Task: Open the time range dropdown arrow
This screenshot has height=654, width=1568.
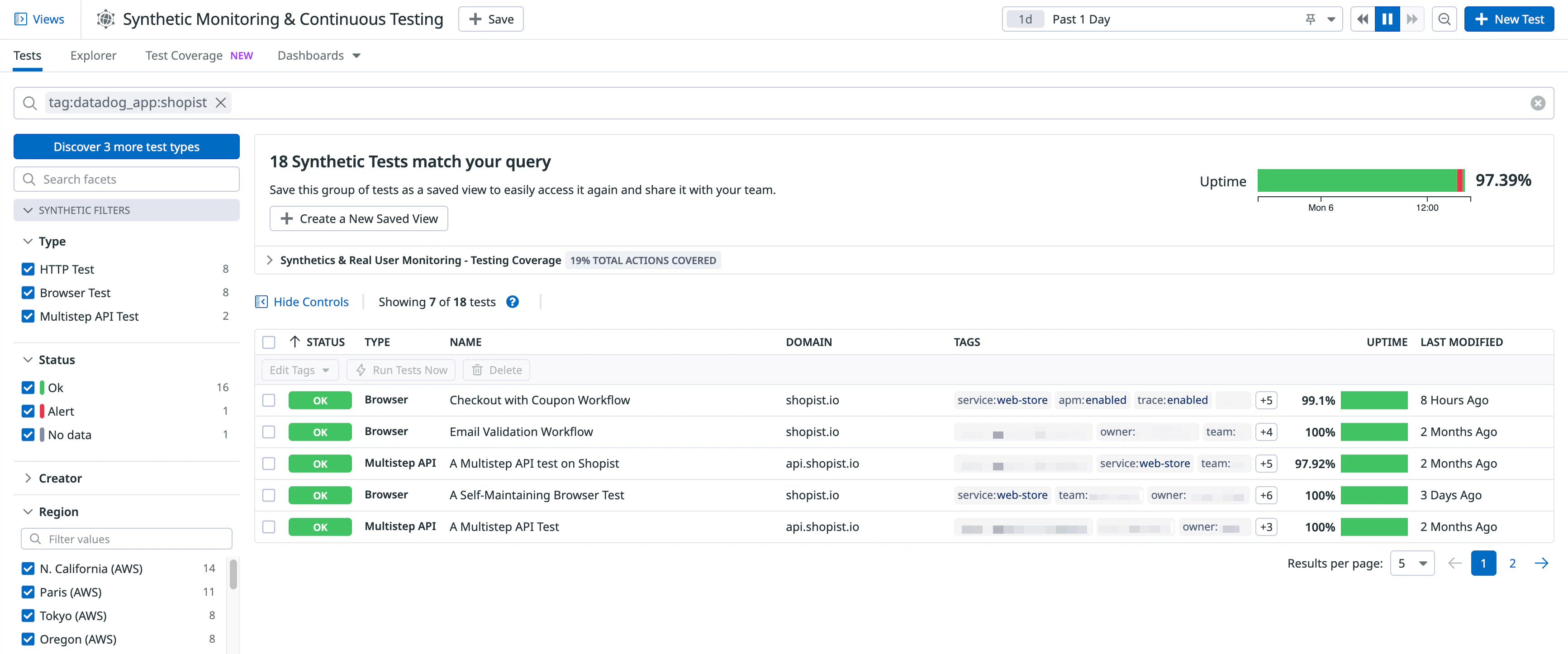Action: coord(1331,19)
